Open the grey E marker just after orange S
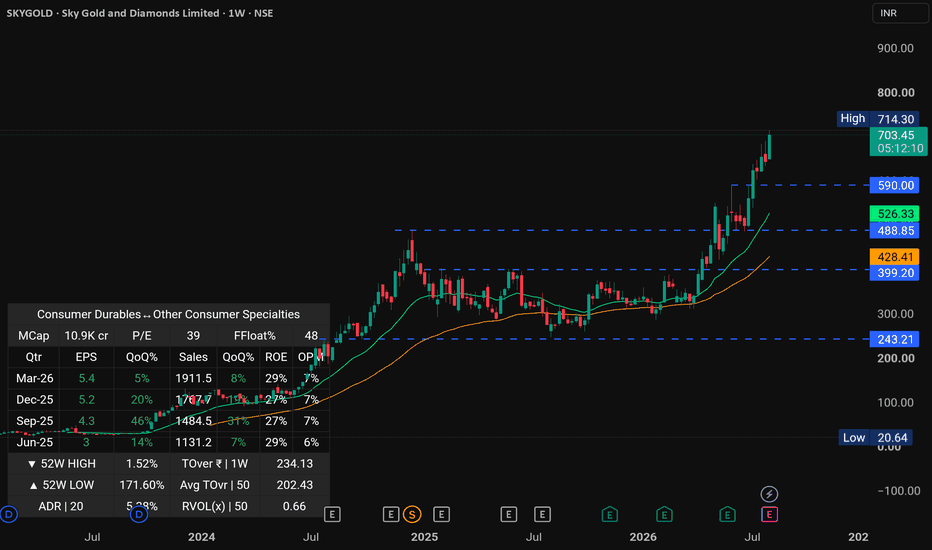The width and height of the screenshot is (932, 550). [x=441, y=514]
